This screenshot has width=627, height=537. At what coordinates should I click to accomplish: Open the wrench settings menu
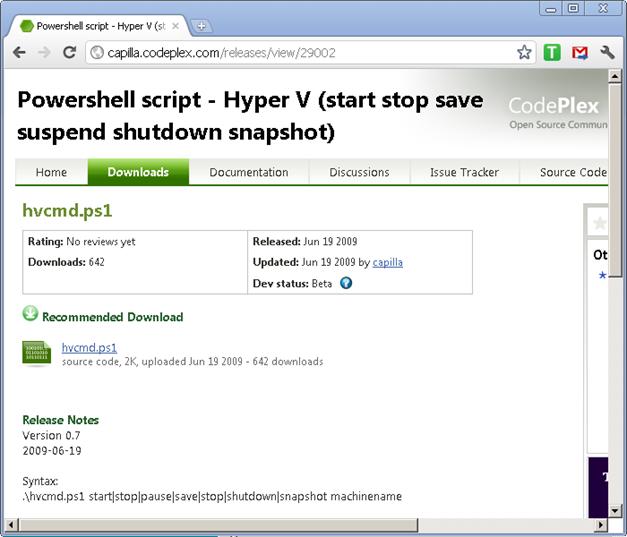point(607,52)
